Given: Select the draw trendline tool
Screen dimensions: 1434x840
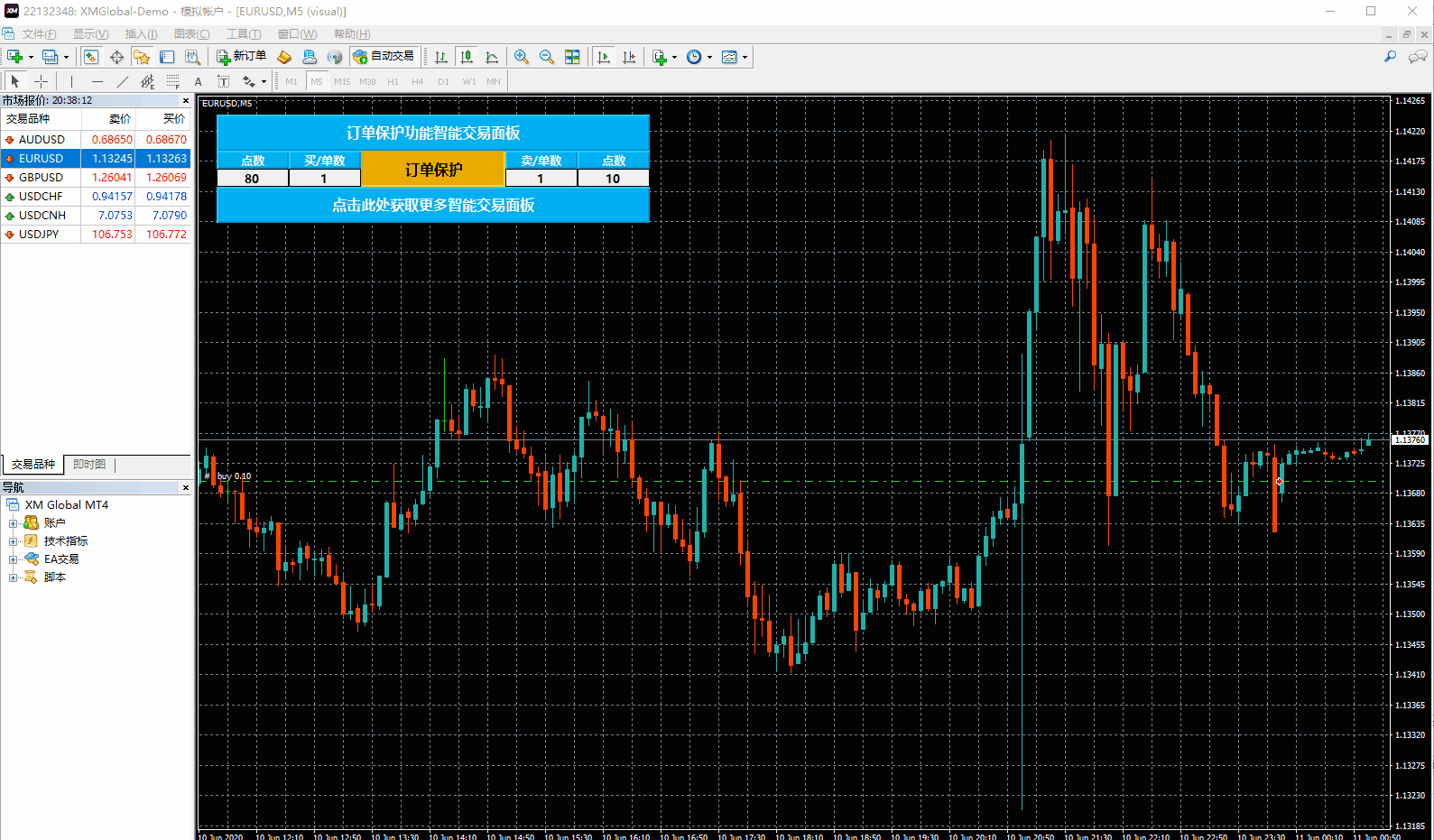Looking at the screenshot, I should coord(123,81).
